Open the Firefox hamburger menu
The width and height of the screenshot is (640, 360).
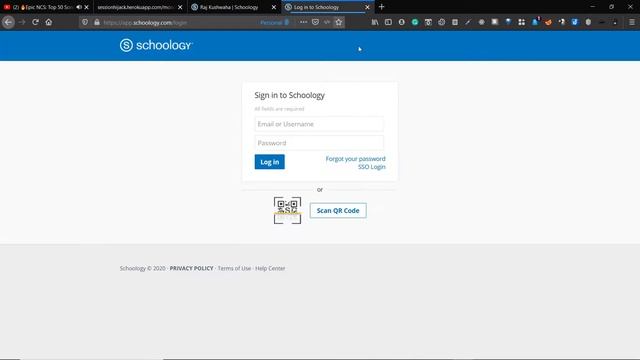(x=631, y=22)
